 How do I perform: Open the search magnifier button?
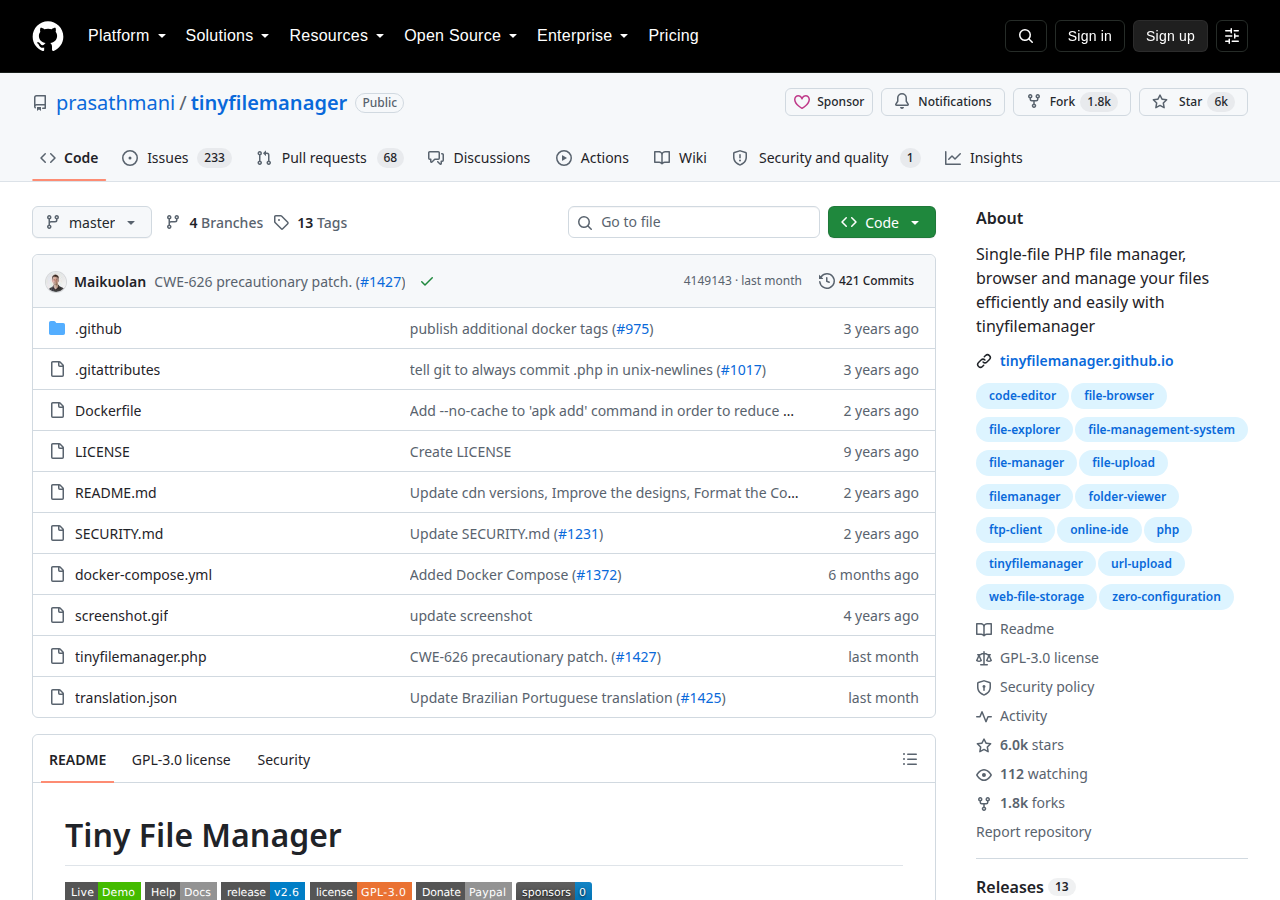pyautogui.click(x=1026, y=36)
